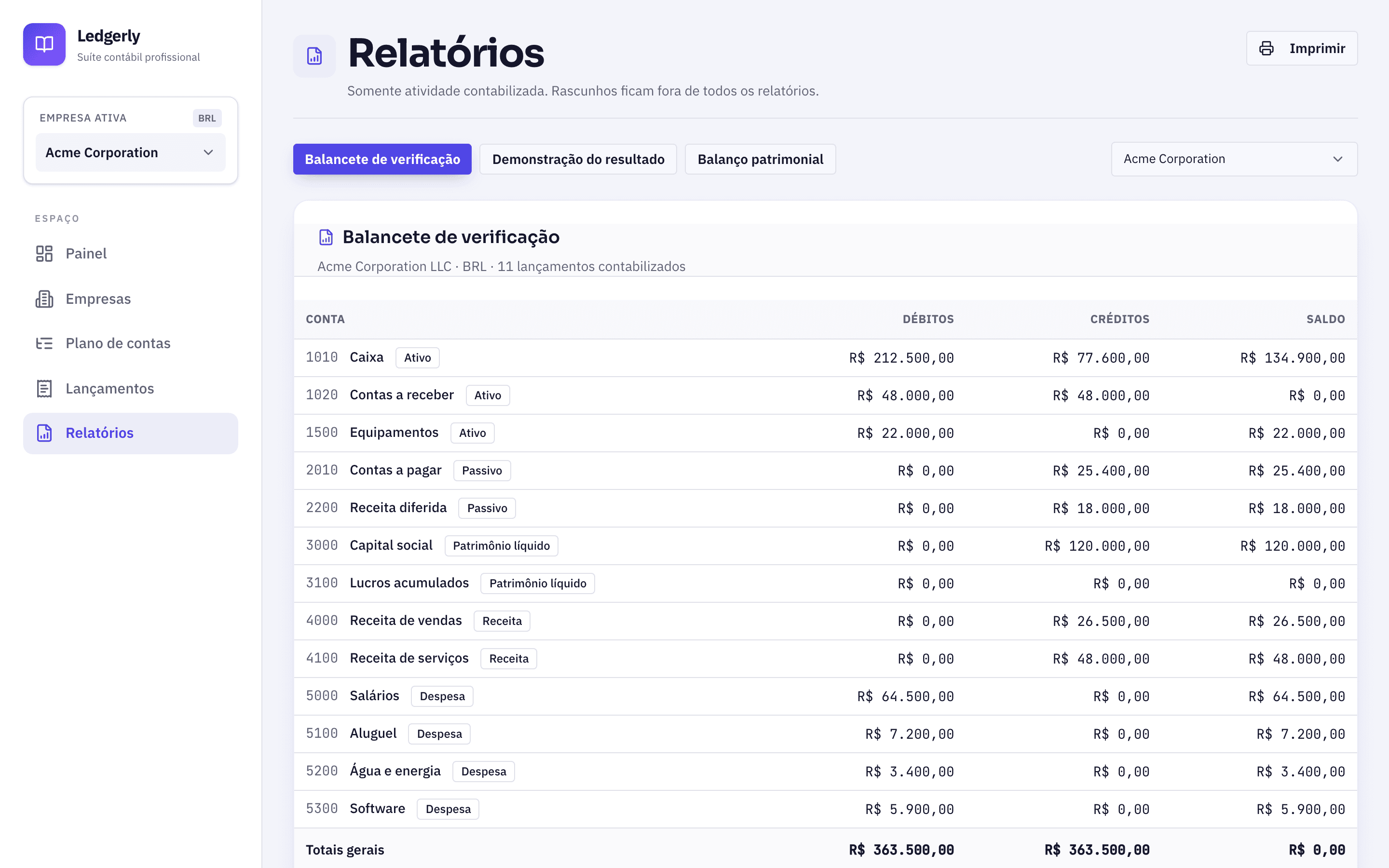Click the Balancete de verificação card icon
This screenshot has height=868, width=1389.
point(326,237)
